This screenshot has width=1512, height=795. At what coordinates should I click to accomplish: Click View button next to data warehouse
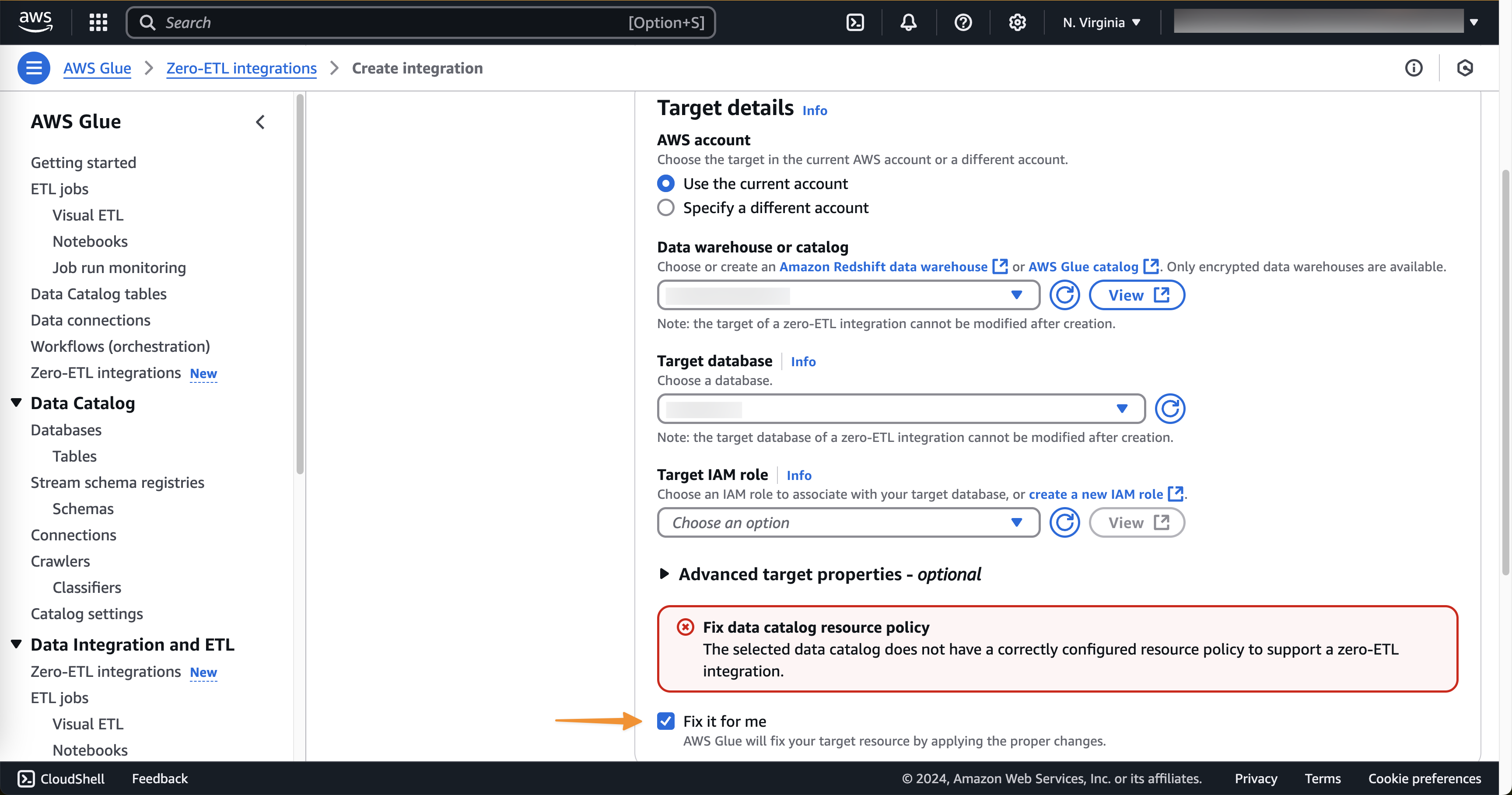[1136, 295]
